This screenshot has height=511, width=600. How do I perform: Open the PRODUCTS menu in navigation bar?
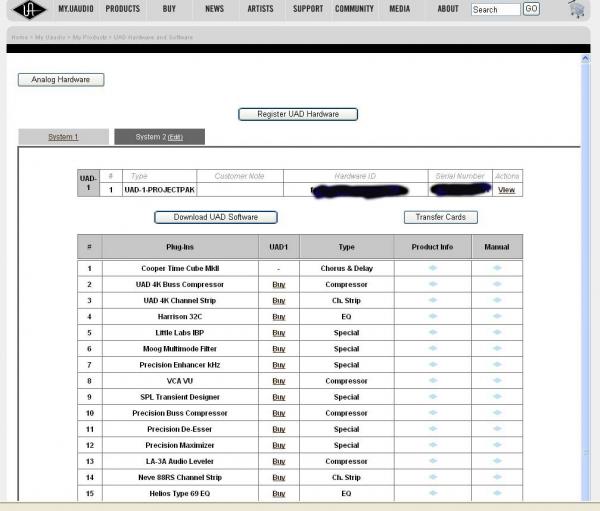(x=122, y=9)
